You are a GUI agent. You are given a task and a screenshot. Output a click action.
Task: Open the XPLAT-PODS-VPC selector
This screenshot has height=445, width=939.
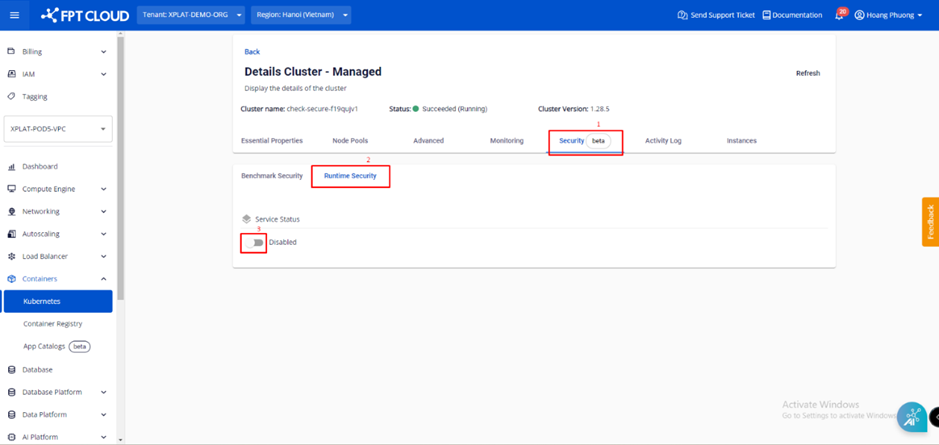tap(58, 129)
